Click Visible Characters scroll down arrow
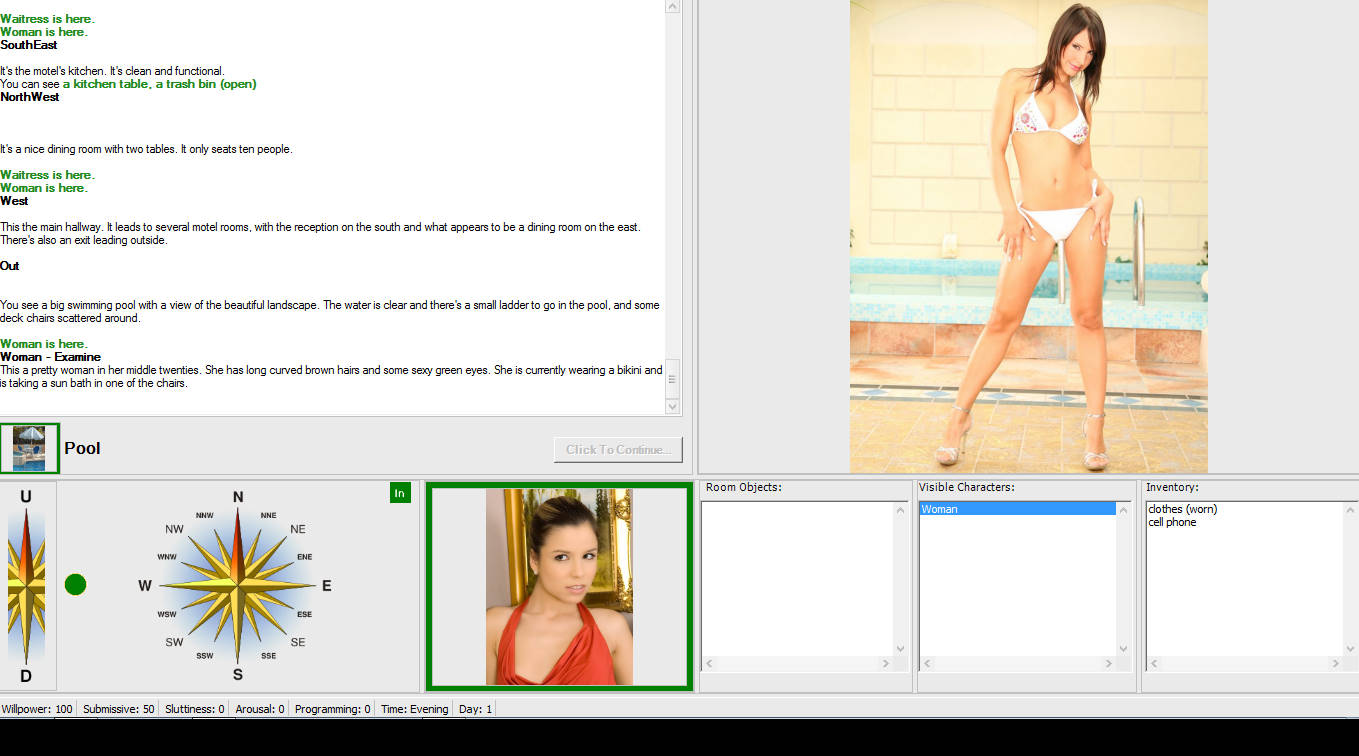 tap(1123, 649)
